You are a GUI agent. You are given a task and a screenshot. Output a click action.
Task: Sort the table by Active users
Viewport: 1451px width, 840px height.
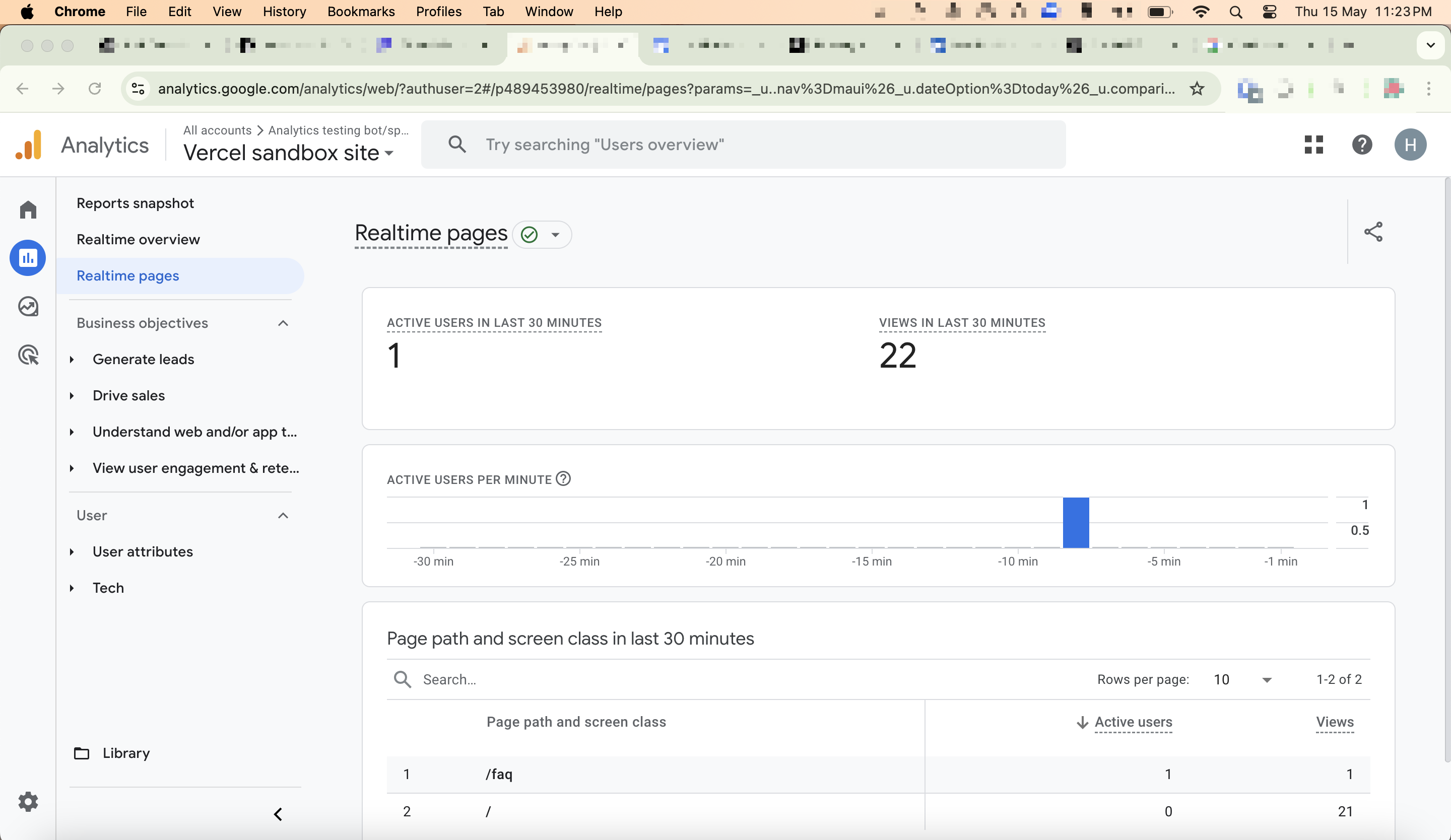[x=1133, y=723]
